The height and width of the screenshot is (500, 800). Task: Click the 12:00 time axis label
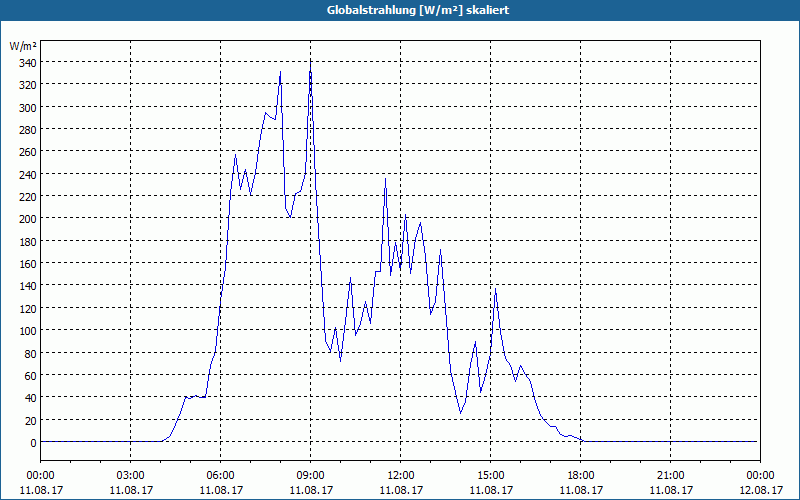pos(401,476)
